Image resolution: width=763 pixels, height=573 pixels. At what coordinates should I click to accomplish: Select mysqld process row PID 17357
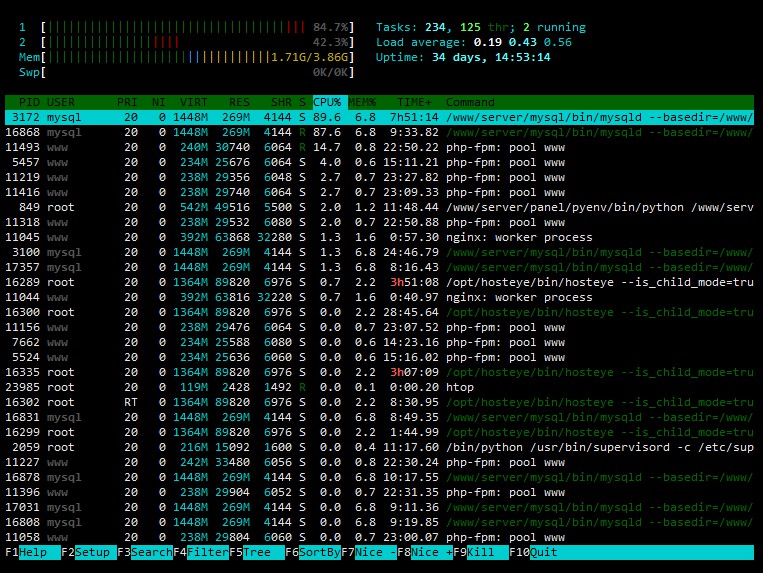point(379,268)
